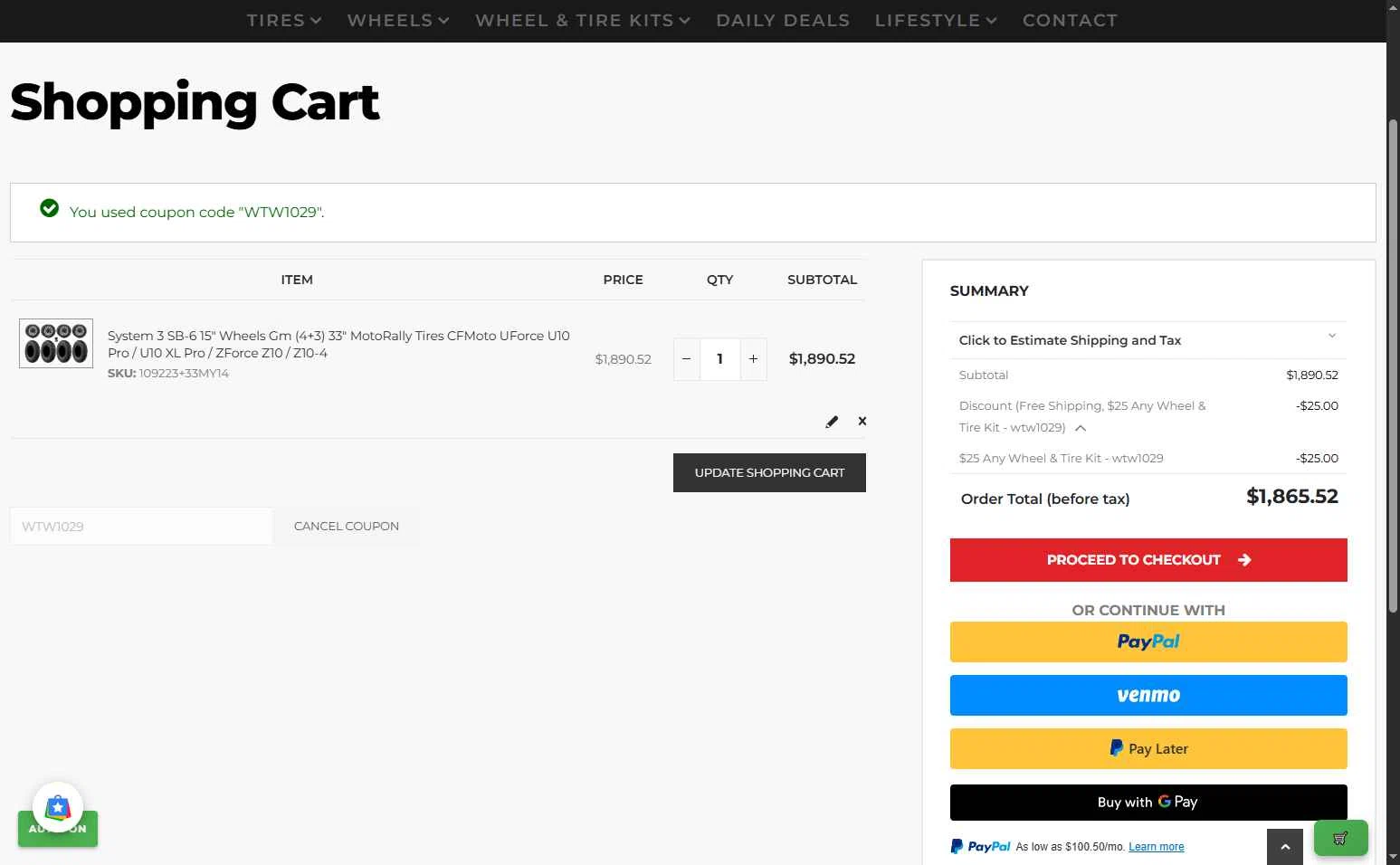Buy with Google Pay
Viewport: 1400px width, 865px height.
1148,802
